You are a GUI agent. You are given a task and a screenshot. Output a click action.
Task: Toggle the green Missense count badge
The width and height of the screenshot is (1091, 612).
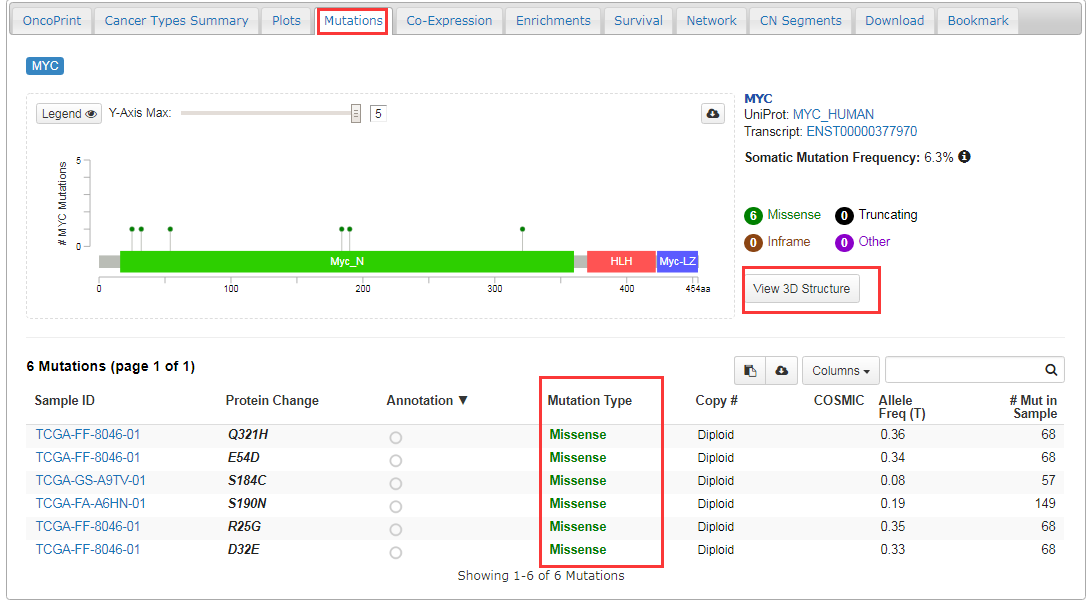pos(754,215)
